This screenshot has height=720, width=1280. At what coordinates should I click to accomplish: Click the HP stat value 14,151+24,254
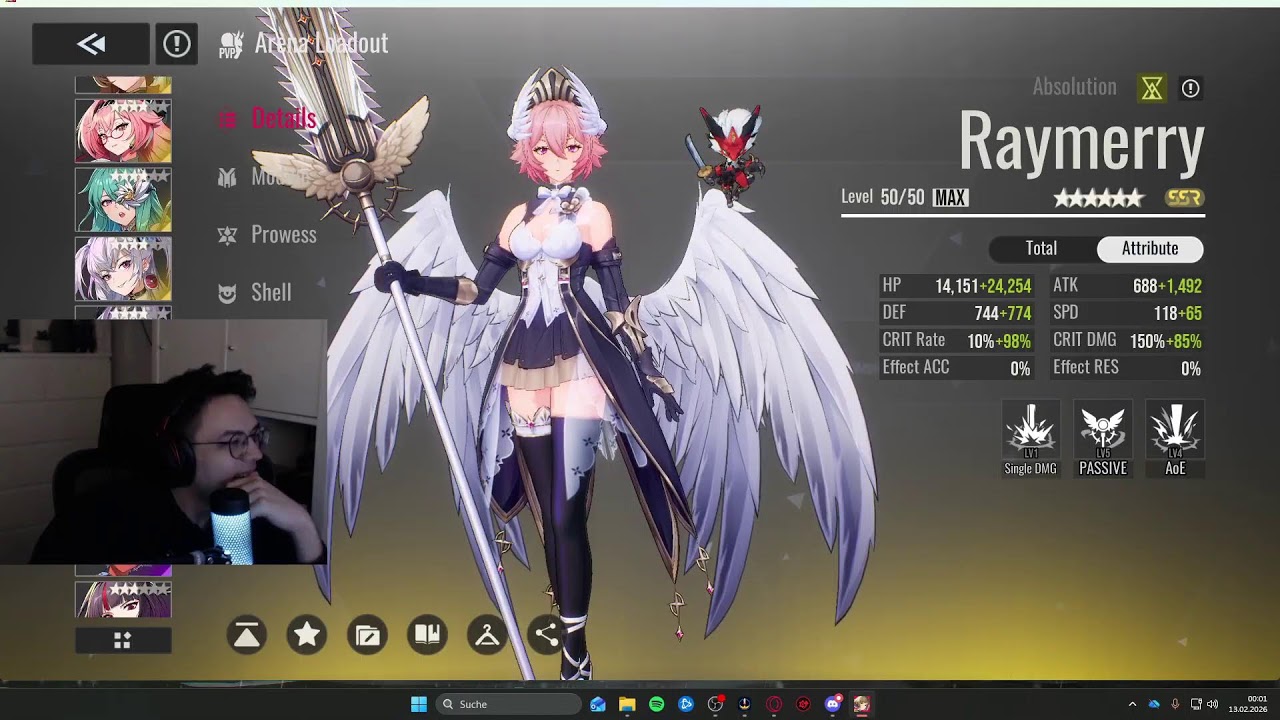983,286
